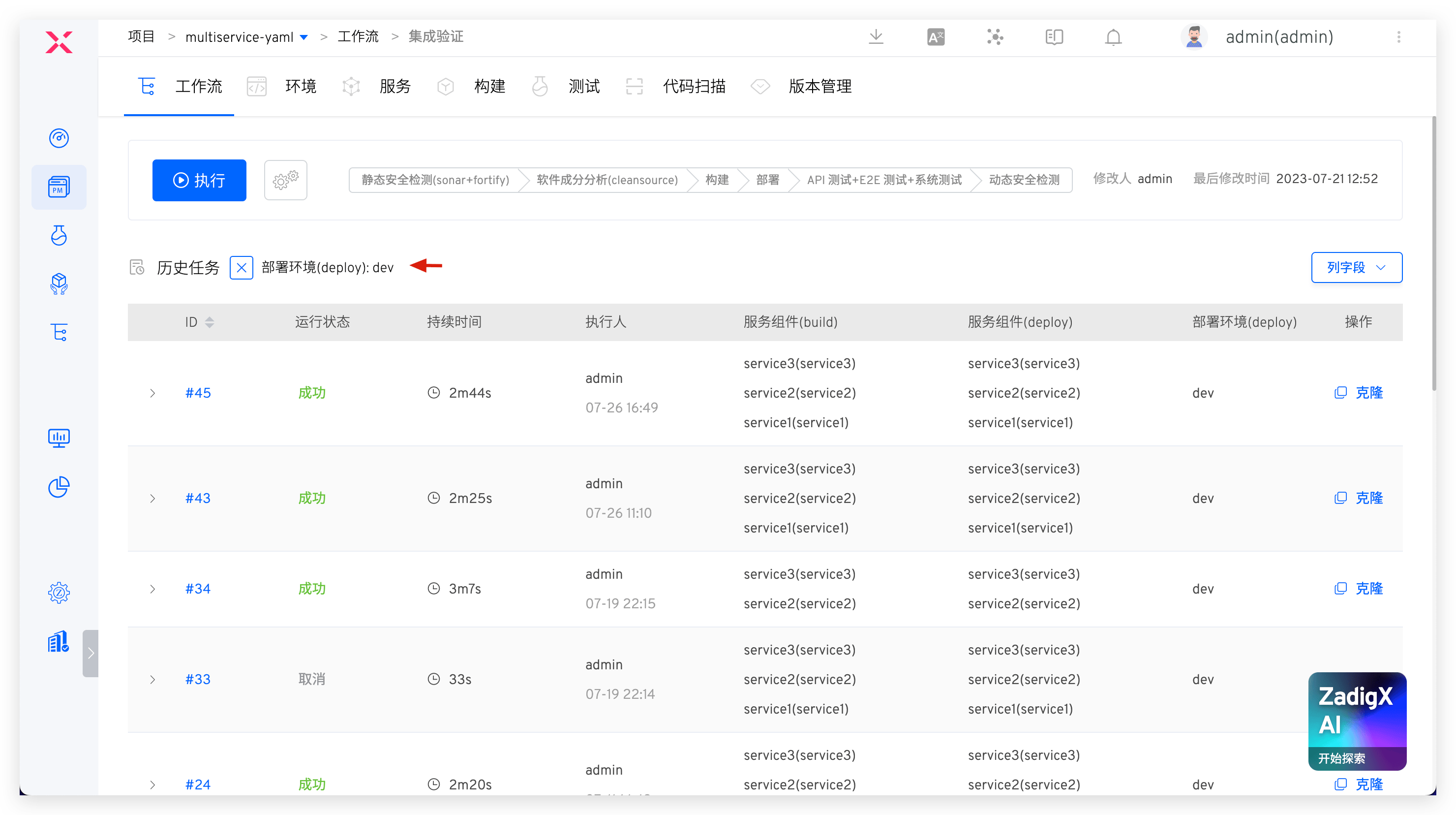Open the ZadigX AI explore card
Image resolution: width=1456 pixels, height=815 pixels.
point(1357,721)
